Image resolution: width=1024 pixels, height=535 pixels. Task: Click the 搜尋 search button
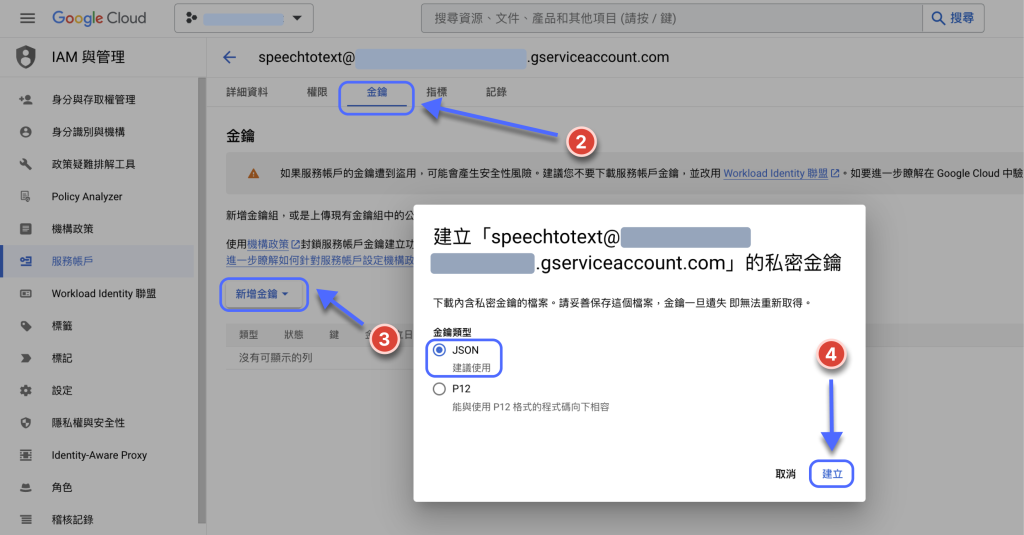click(953, 18)
